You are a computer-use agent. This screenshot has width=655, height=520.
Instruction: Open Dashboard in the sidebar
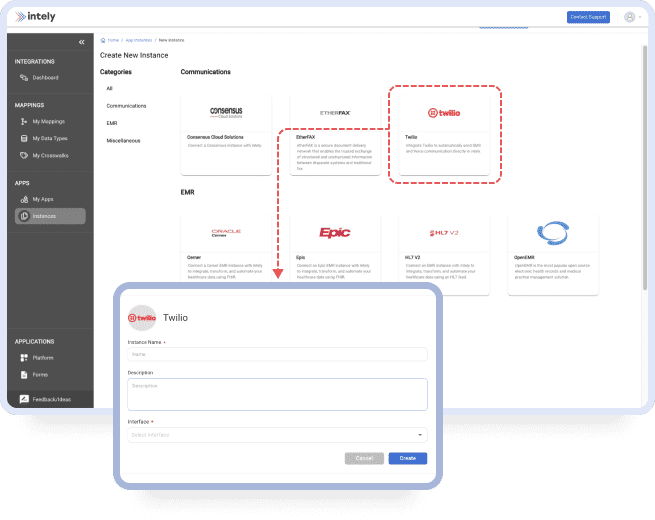click(x=46, y=78)
